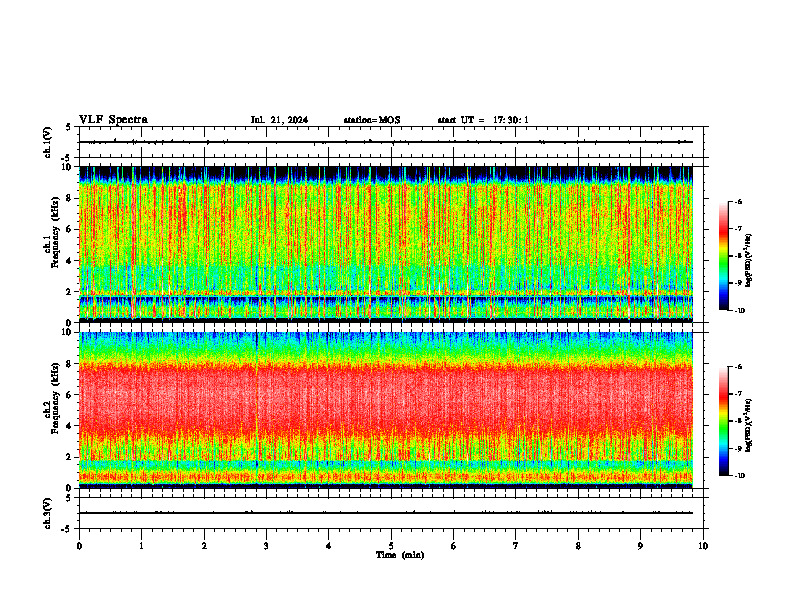Image resolution: width=792 pixels, height=612 pixels.
Task: Click the "10" tick on the time axis
Action: (703, 546)
